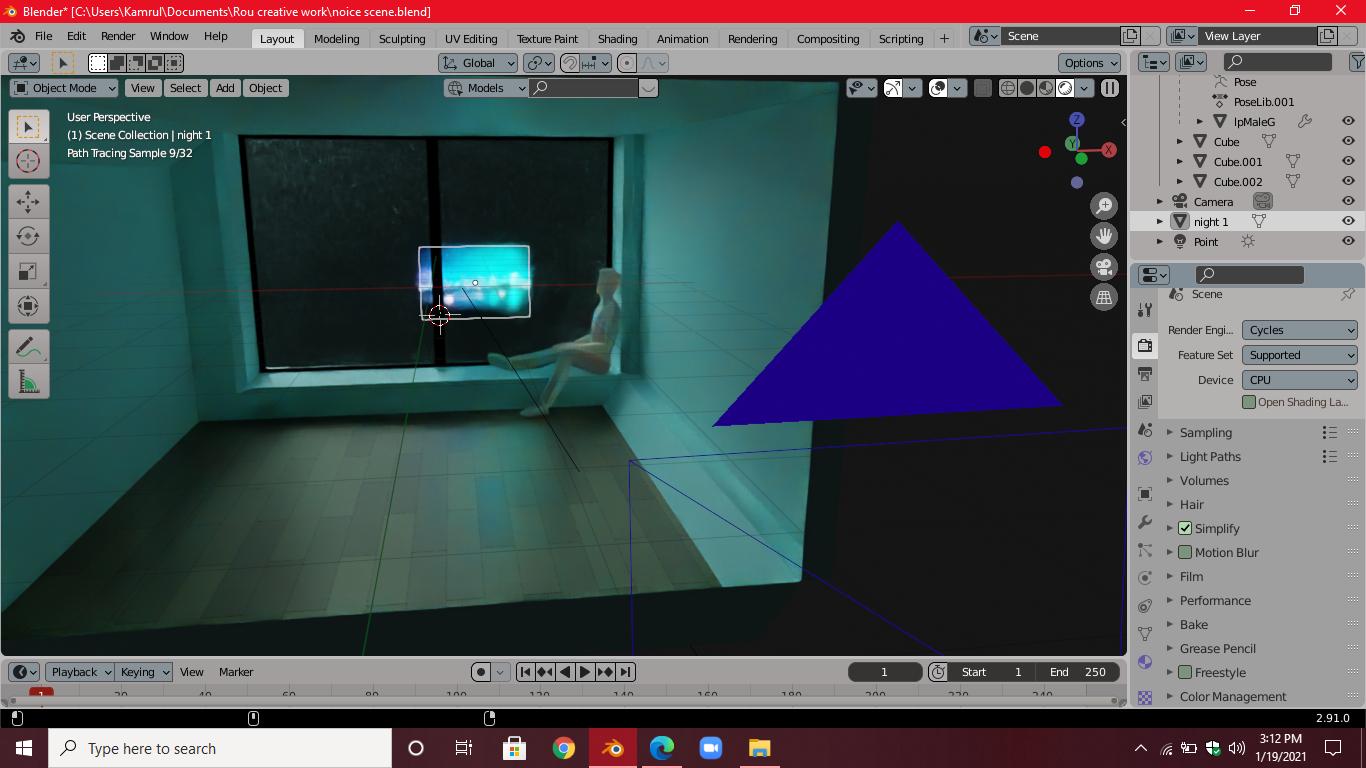The width and height of the screenshot is (1366, 768).
Task: Open the Modifiers wrench properties tab
Action: 1145,522
